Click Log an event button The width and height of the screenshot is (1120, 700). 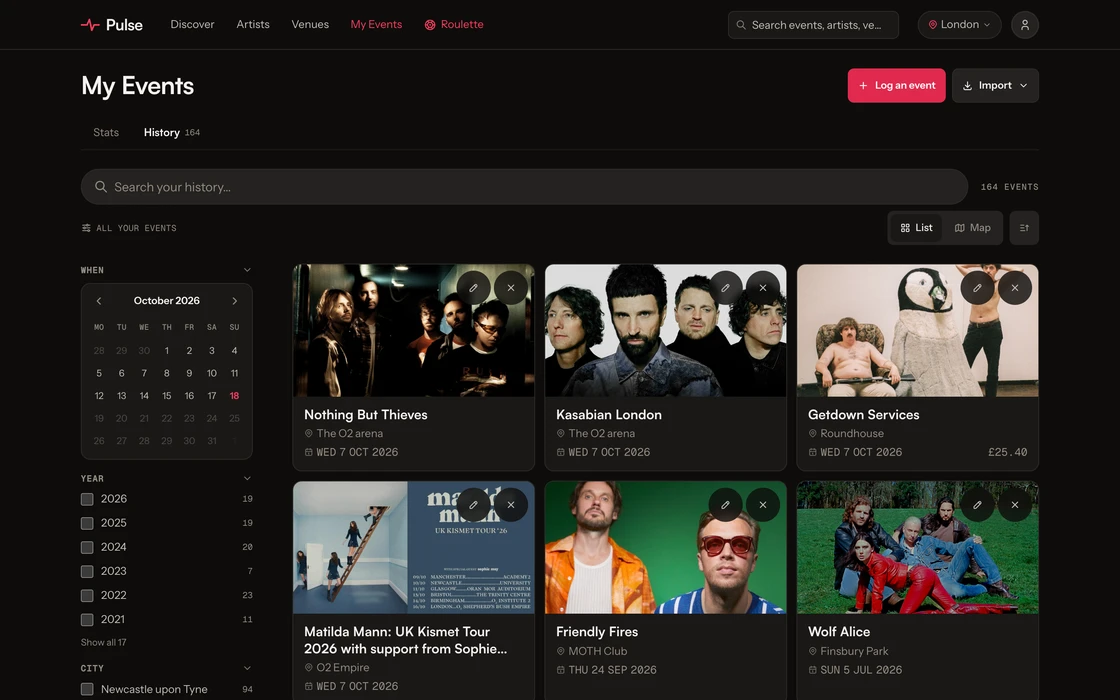[x=896, y=86]
